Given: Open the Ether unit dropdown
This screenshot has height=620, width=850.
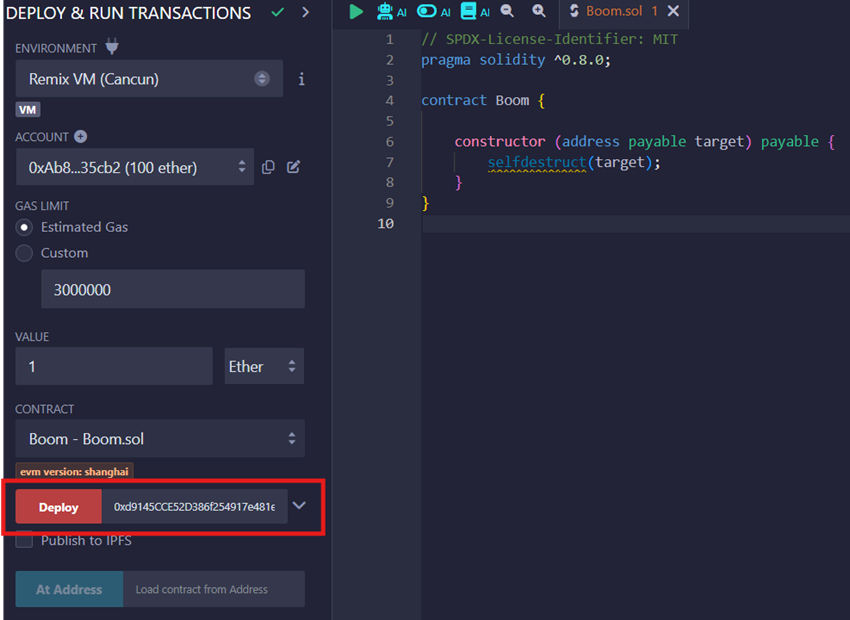Looking at the screenshot, I should point(264,366).
